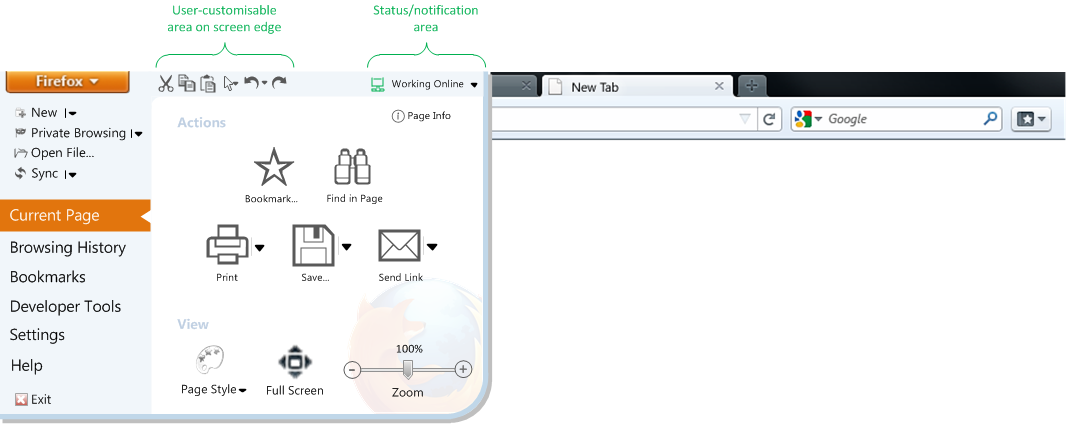
Task: Open the Undo history dropdown arrow
Action: coord(264,83)
